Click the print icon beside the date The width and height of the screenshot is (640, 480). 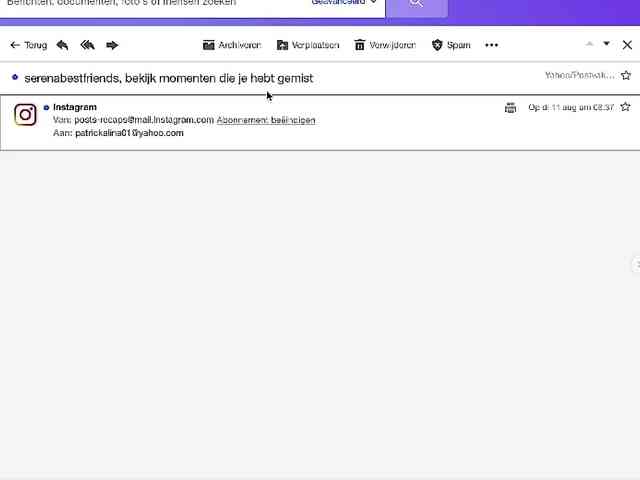click(x=510, y=108)
